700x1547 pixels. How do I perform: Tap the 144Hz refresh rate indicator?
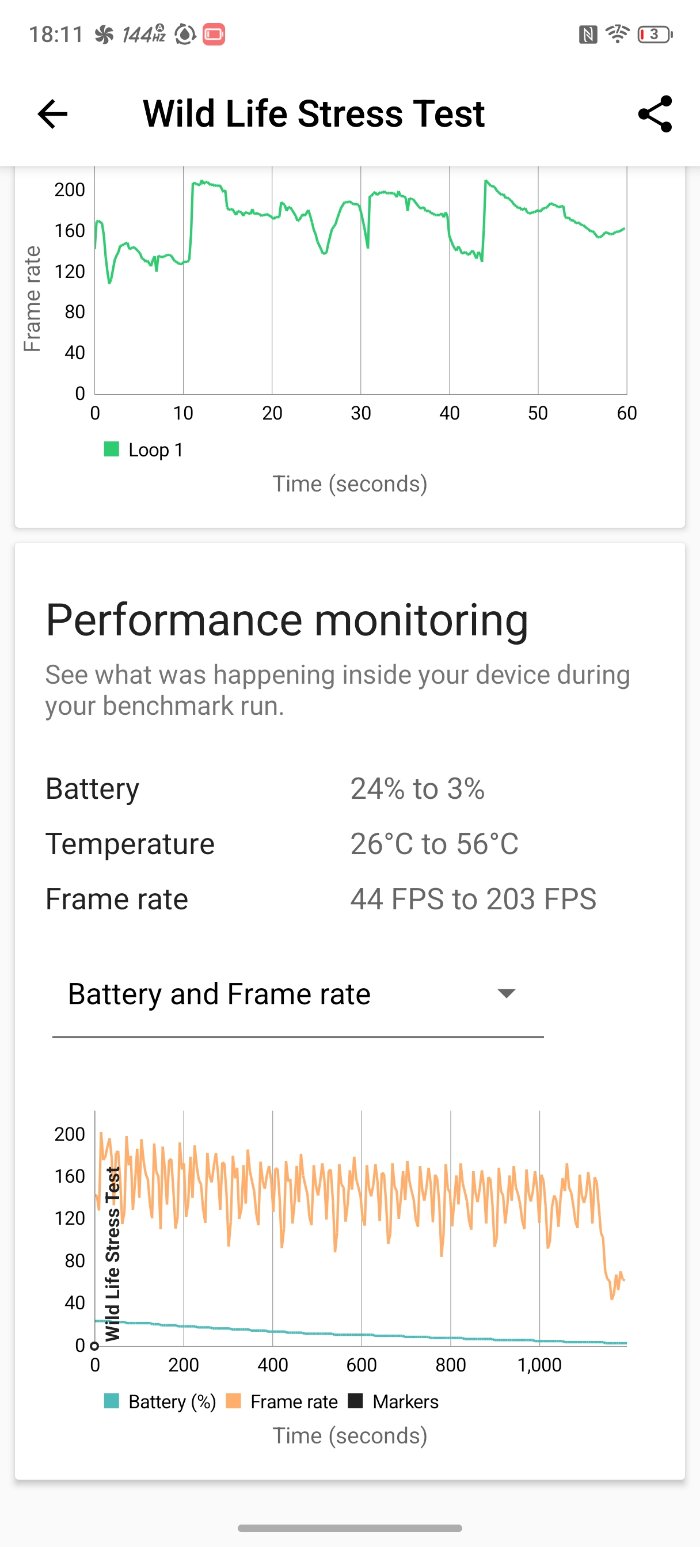point(144,35)
